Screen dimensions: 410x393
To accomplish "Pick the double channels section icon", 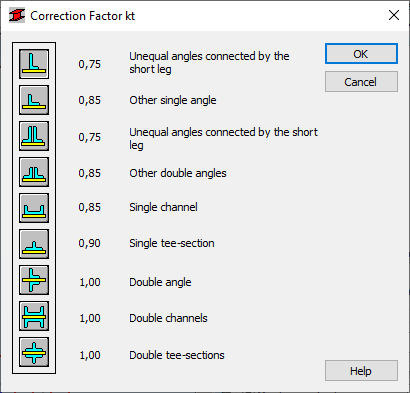I will (x=34, y=316).
